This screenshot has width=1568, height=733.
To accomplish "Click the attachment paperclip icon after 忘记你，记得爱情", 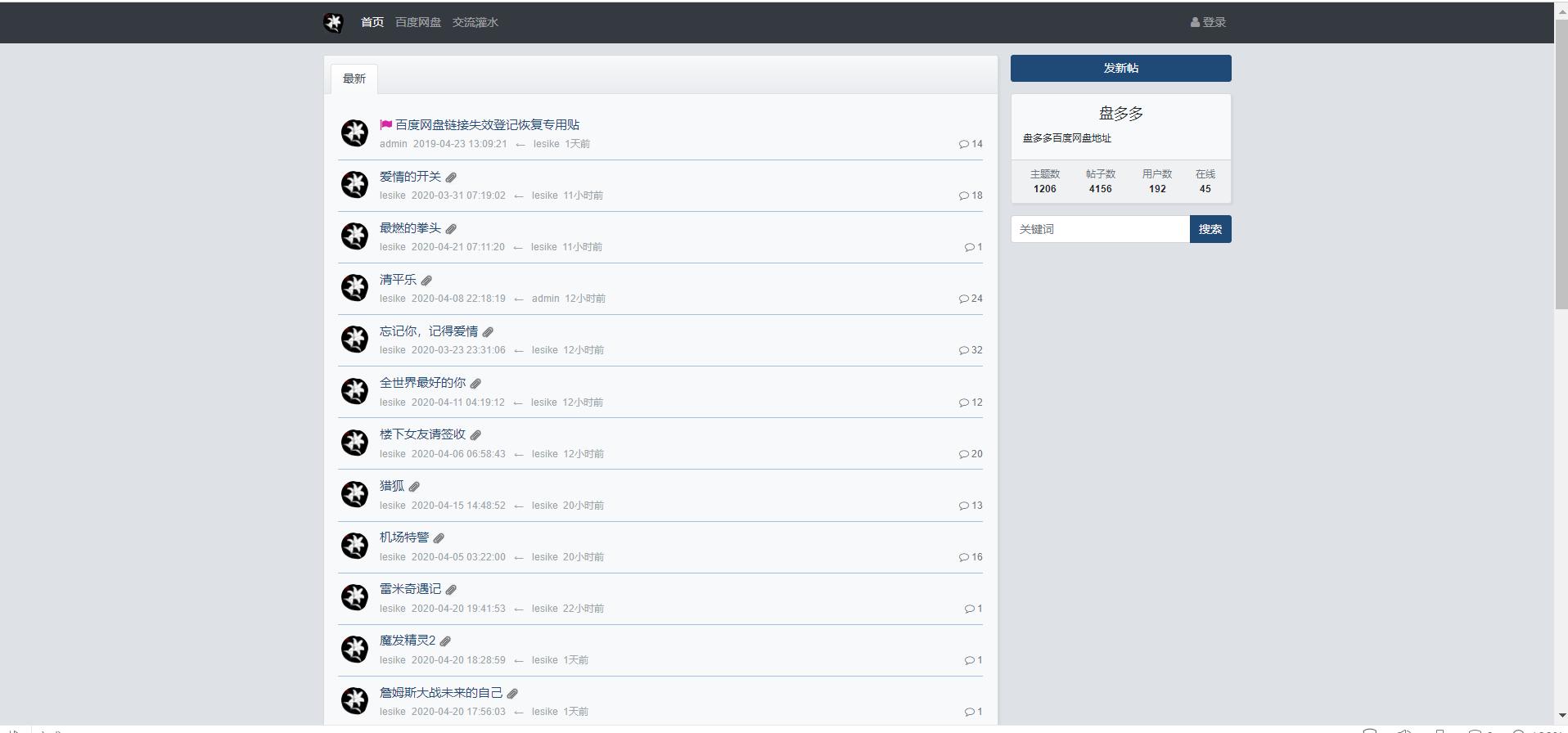I will [488, 332].
